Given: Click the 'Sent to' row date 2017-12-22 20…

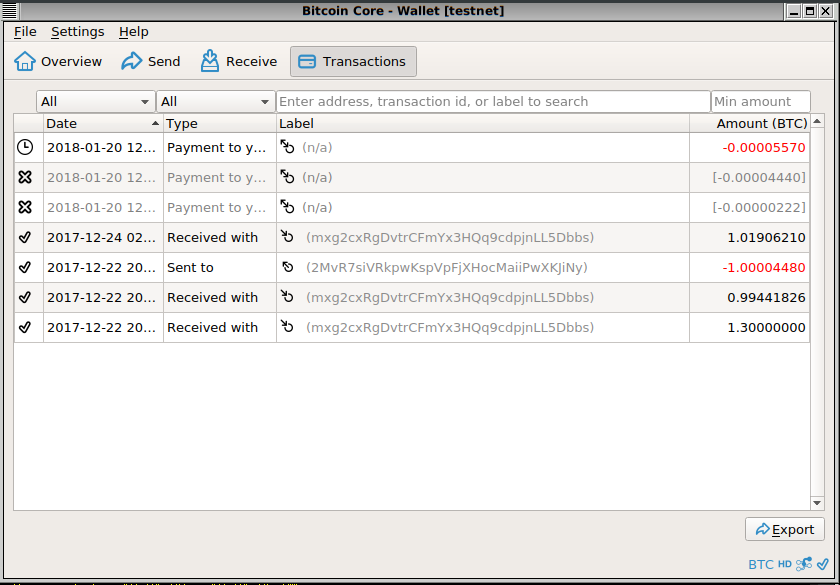Looking at the screenshot, I should click(101, 267).
